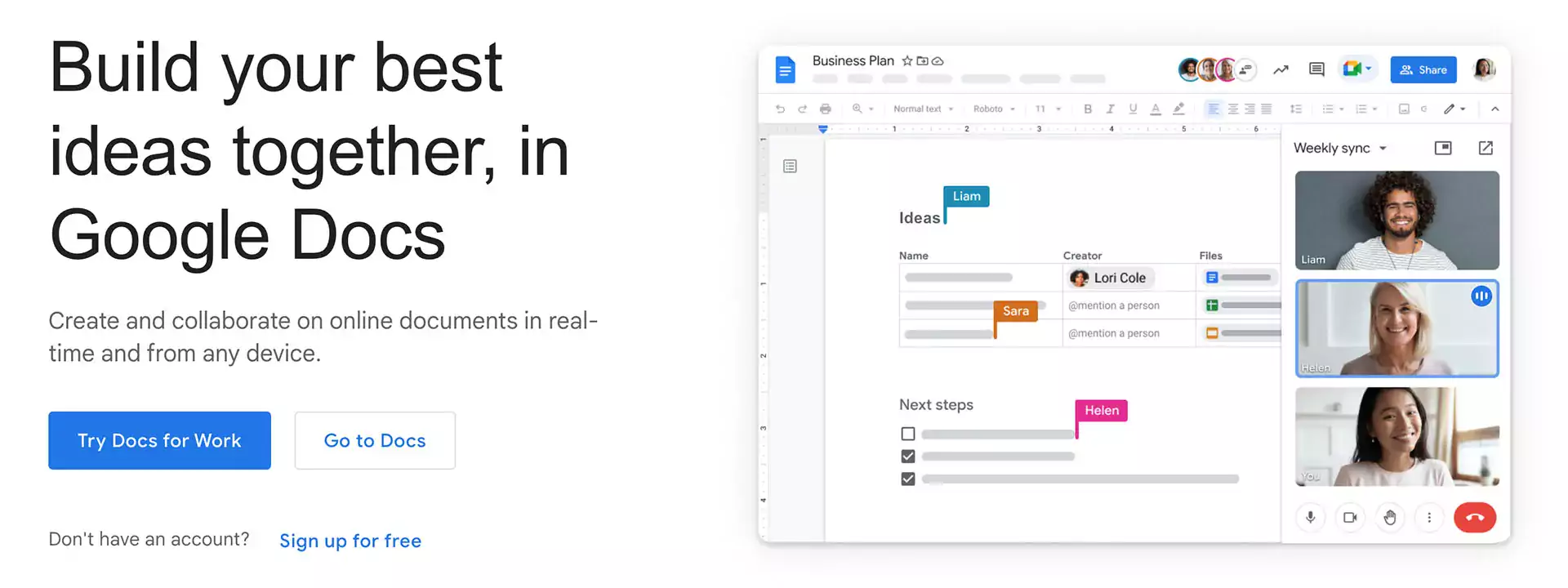Click the Undo arrow in the toolbar
The height and width of the screenshot is (588, 1568).
coord(780,109)
